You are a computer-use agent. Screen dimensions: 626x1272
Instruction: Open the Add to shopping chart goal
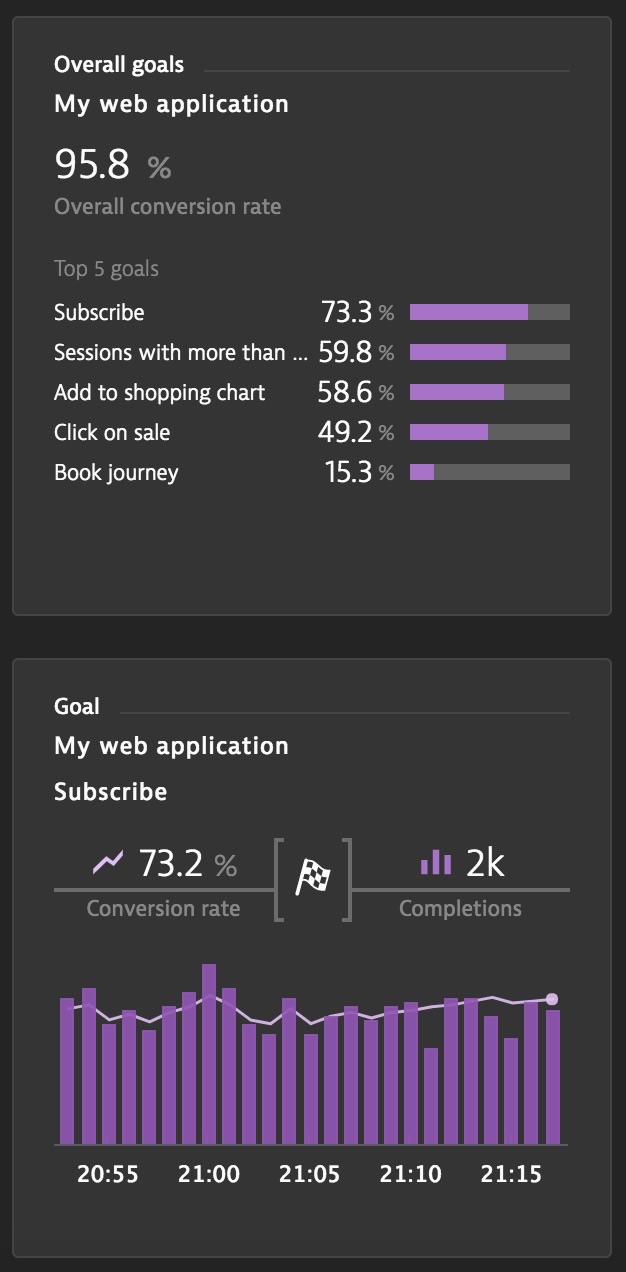pyautogui.click(x=312, y=392)
